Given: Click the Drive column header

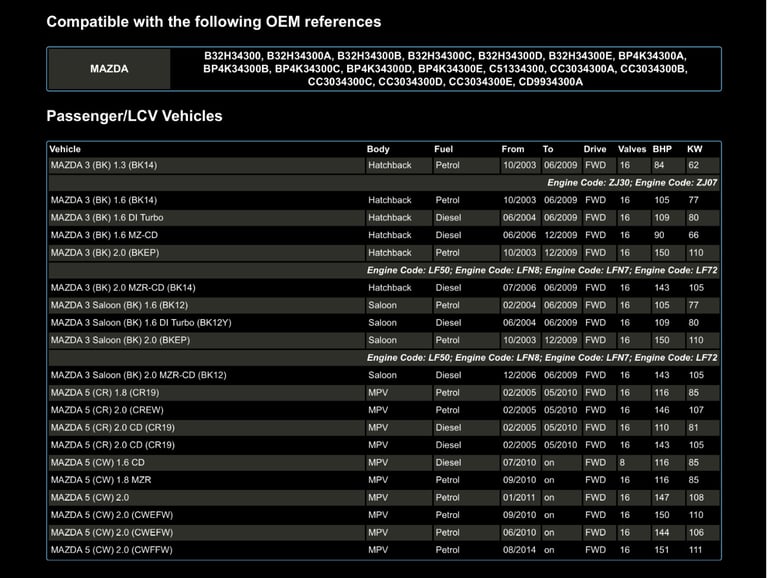Looking at the screenshot, I should click(595, 149).
